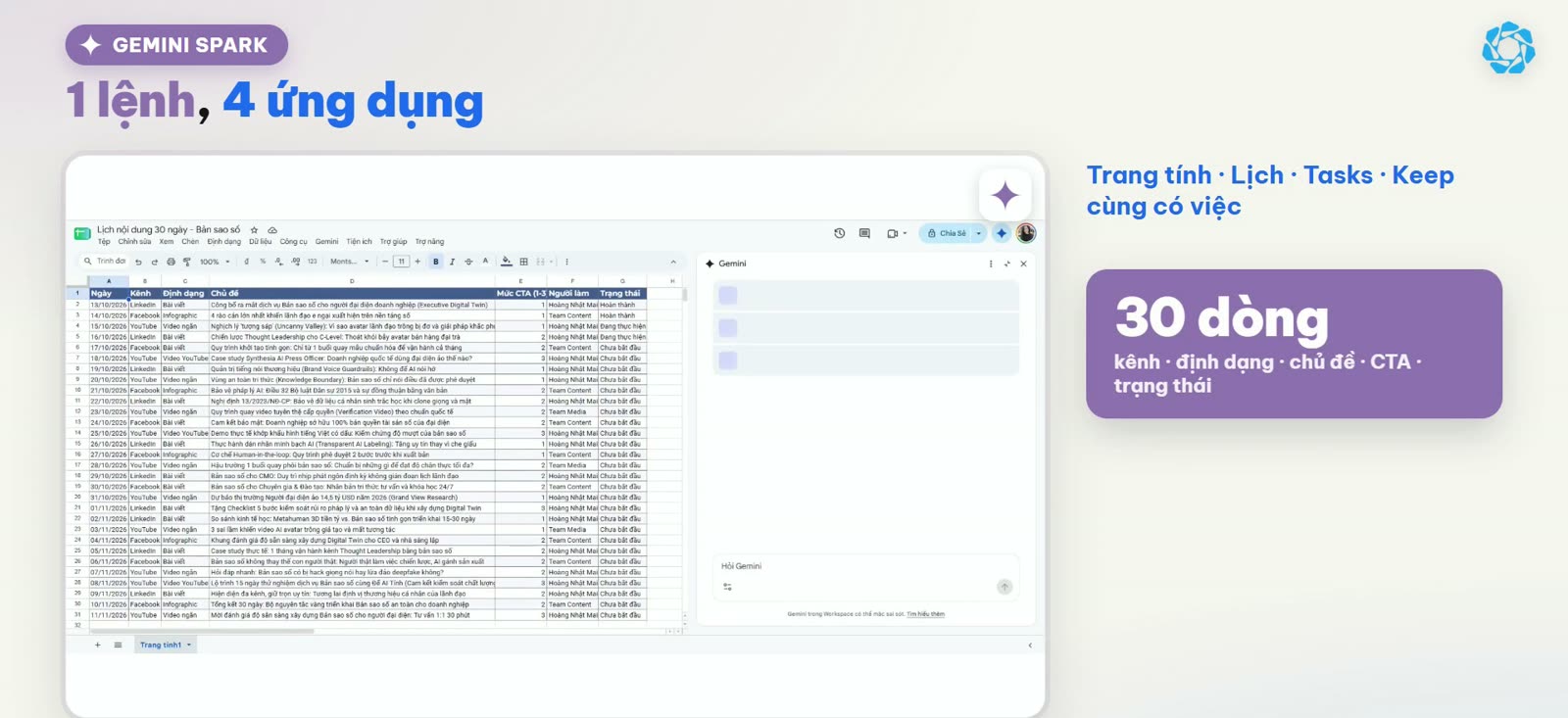Open Gemini panel's three-dot menu

pyautogui.click(x=991, y=263)
